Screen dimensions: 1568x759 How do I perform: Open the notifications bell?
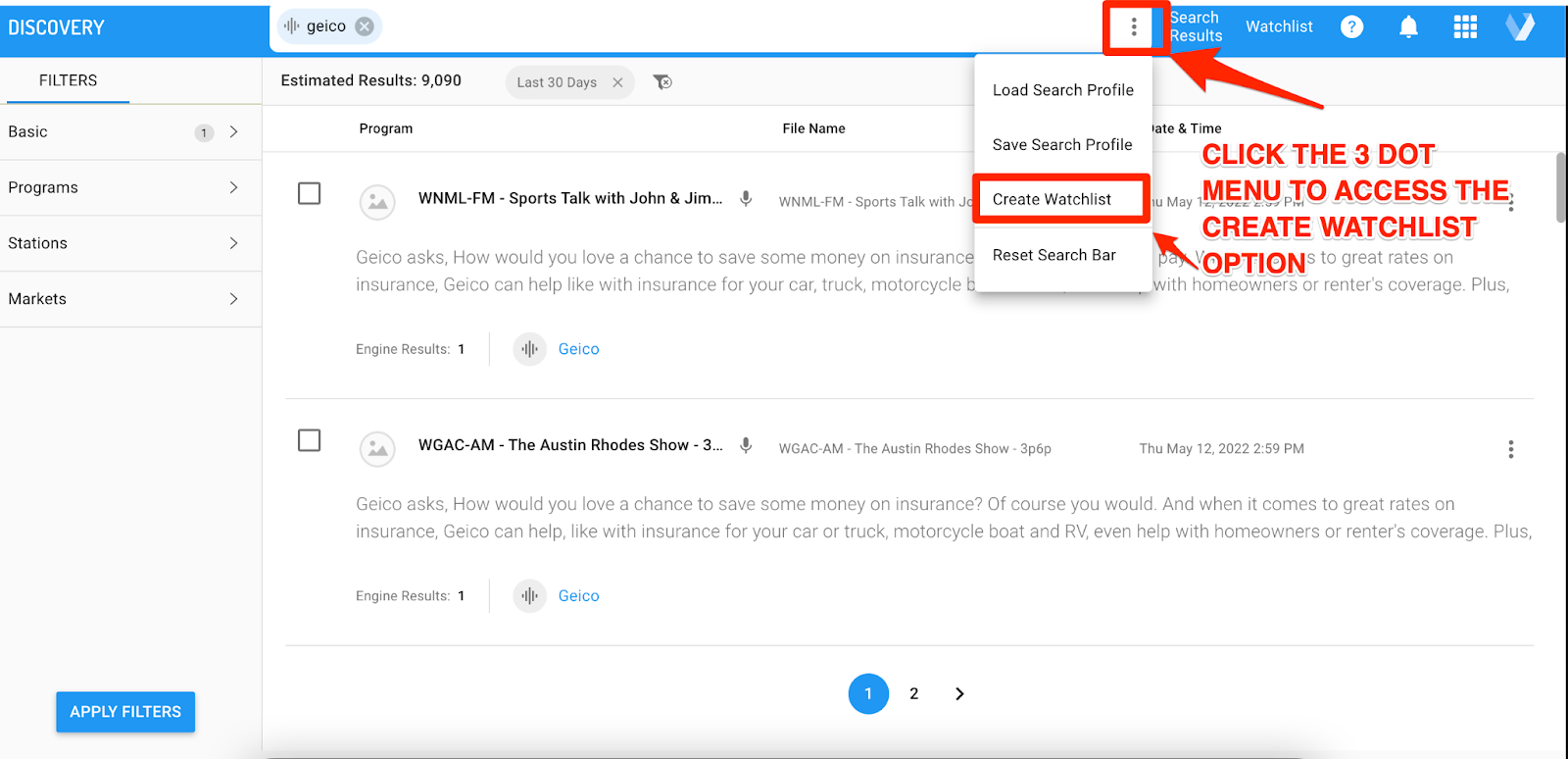point(1408,26)
